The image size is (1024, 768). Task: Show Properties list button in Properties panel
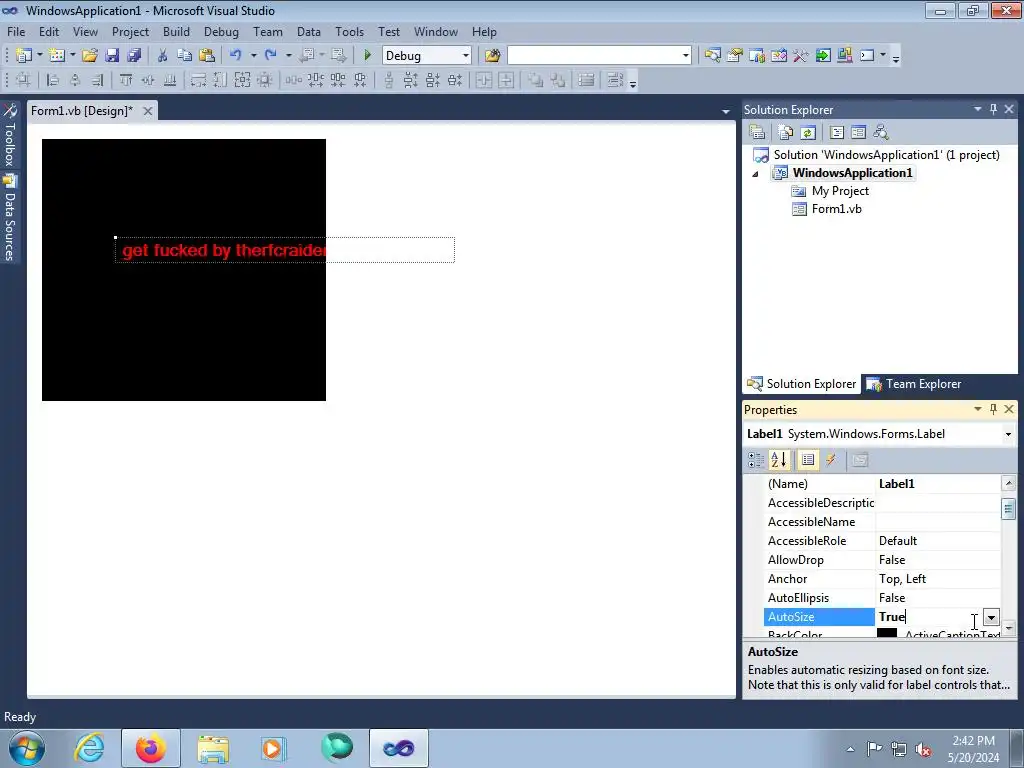807,460
